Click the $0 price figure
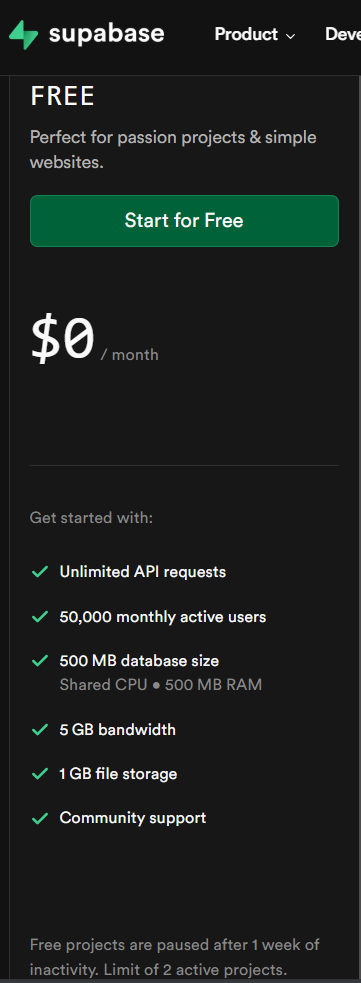The width and height of the screenshot is (361, 983). 63,339
